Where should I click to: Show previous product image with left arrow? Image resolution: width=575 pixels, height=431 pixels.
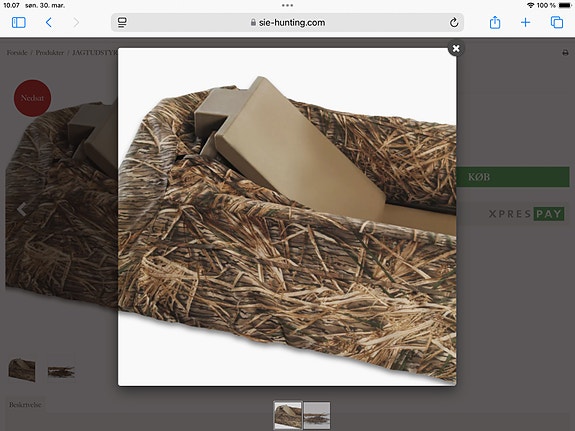(x=22, y=209)
